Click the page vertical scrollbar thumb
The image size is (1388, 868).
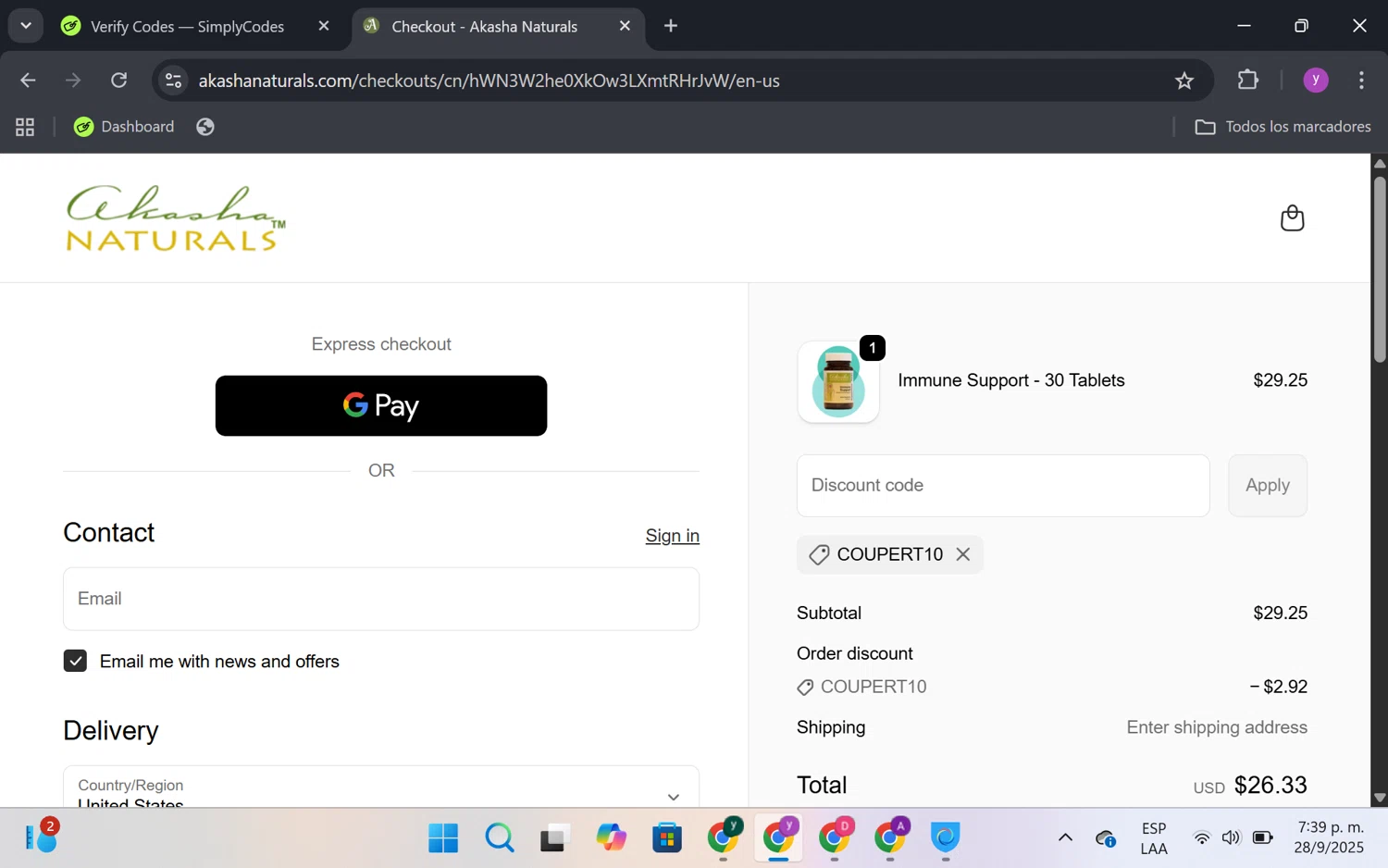coord(1379,268)
